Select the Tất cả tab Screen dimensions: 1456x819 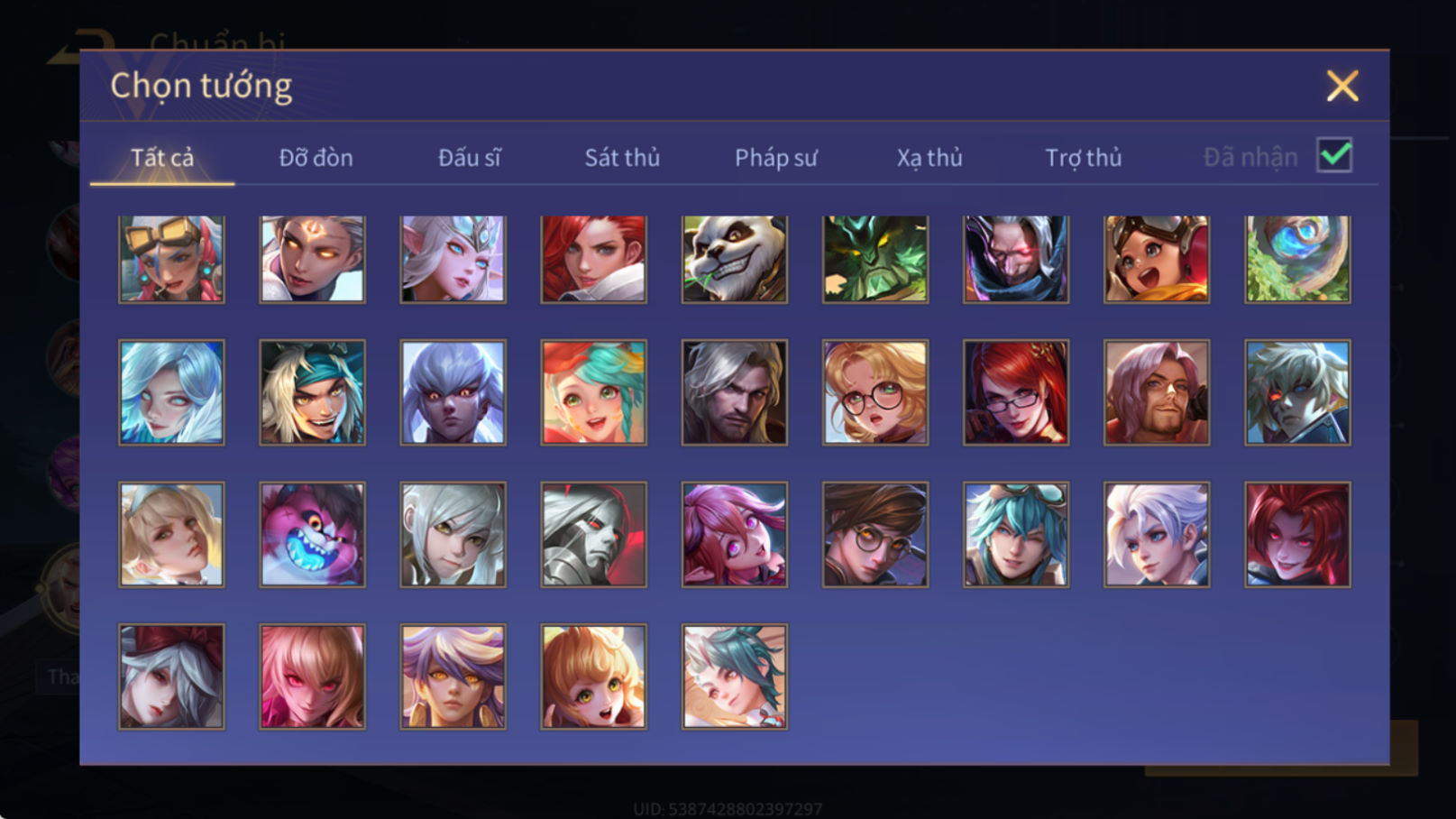(x=162, y=158)
